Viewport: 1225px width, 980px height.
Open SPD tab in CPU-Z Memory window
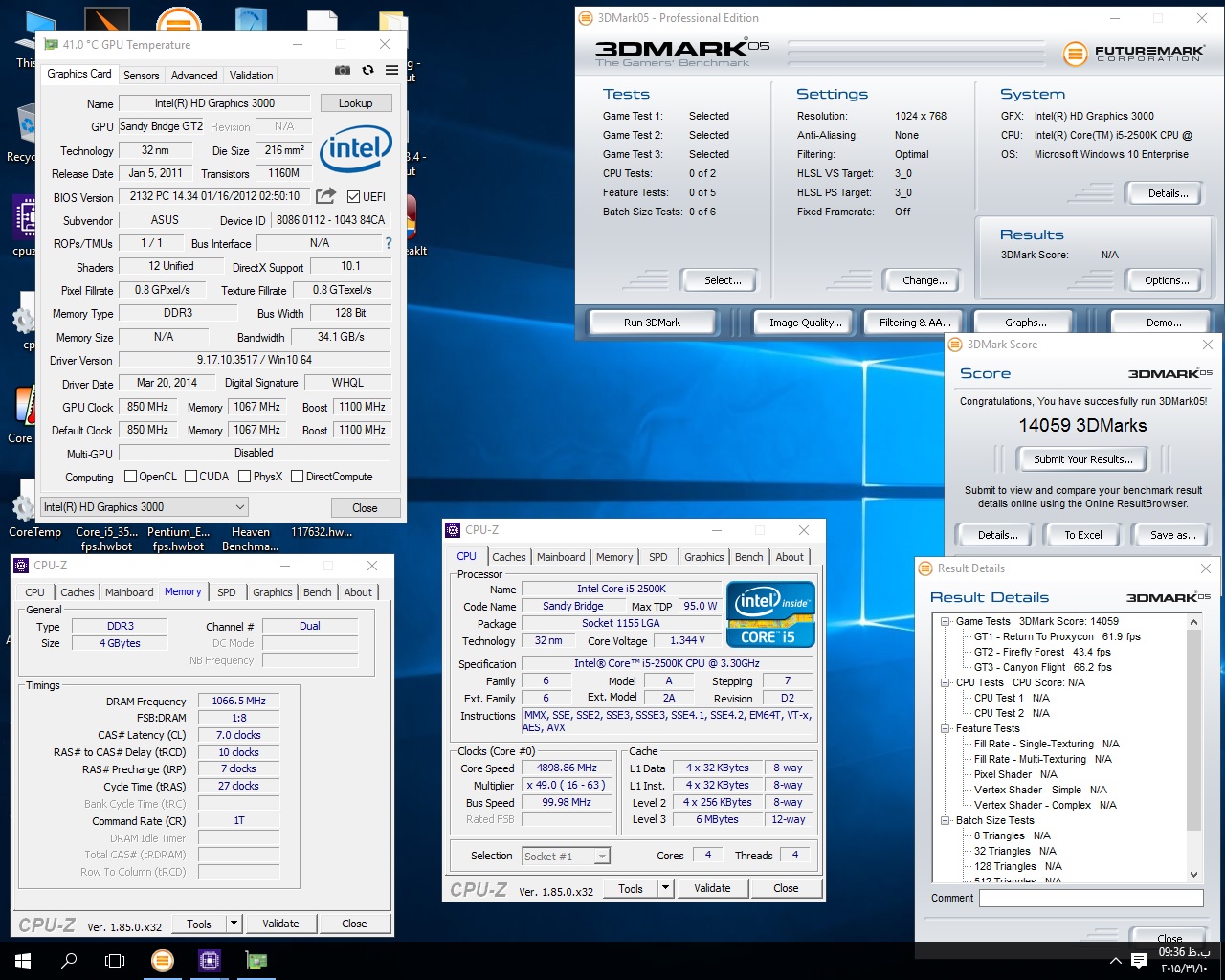click(227, 592)
